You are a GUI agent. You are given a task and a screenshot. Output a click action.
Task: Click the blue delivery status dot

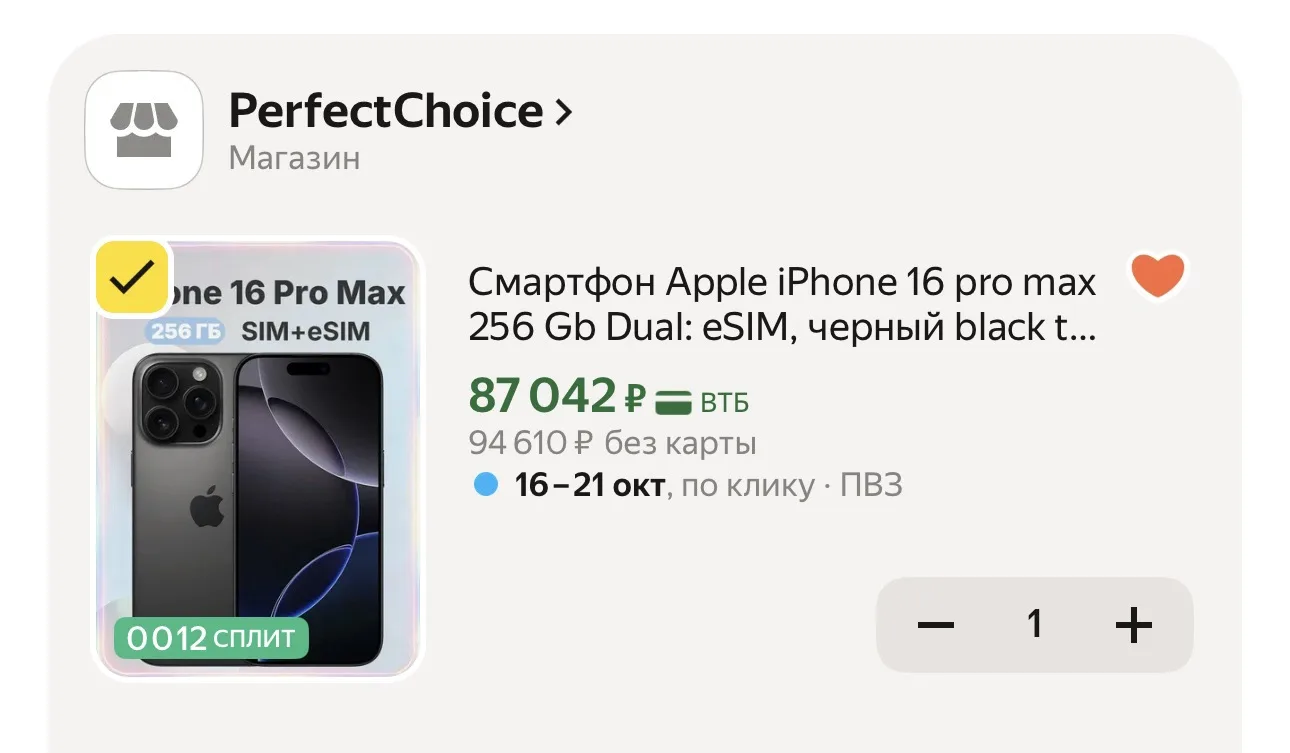click(x=485, y=486)
